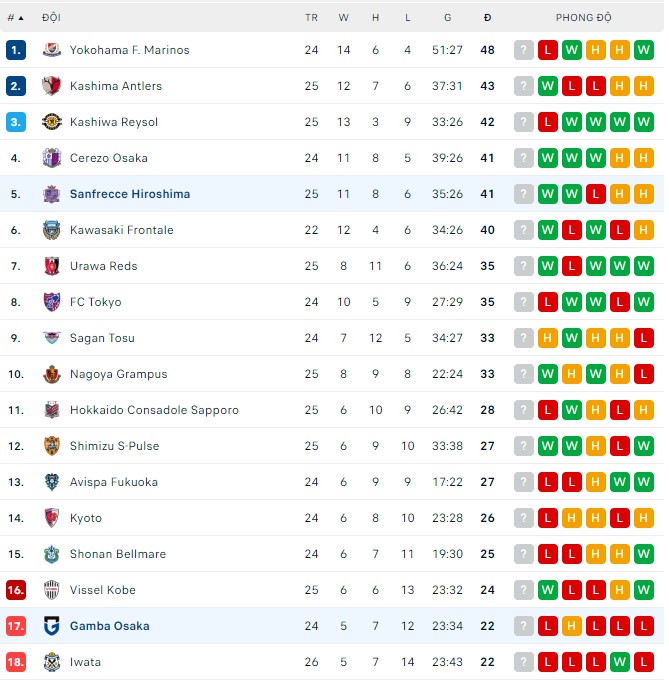Image resolution: width=669 pixels, height=681 pixels.
Task: Open the Cerezo Osaka team link
Action: (x=109, y=158)
